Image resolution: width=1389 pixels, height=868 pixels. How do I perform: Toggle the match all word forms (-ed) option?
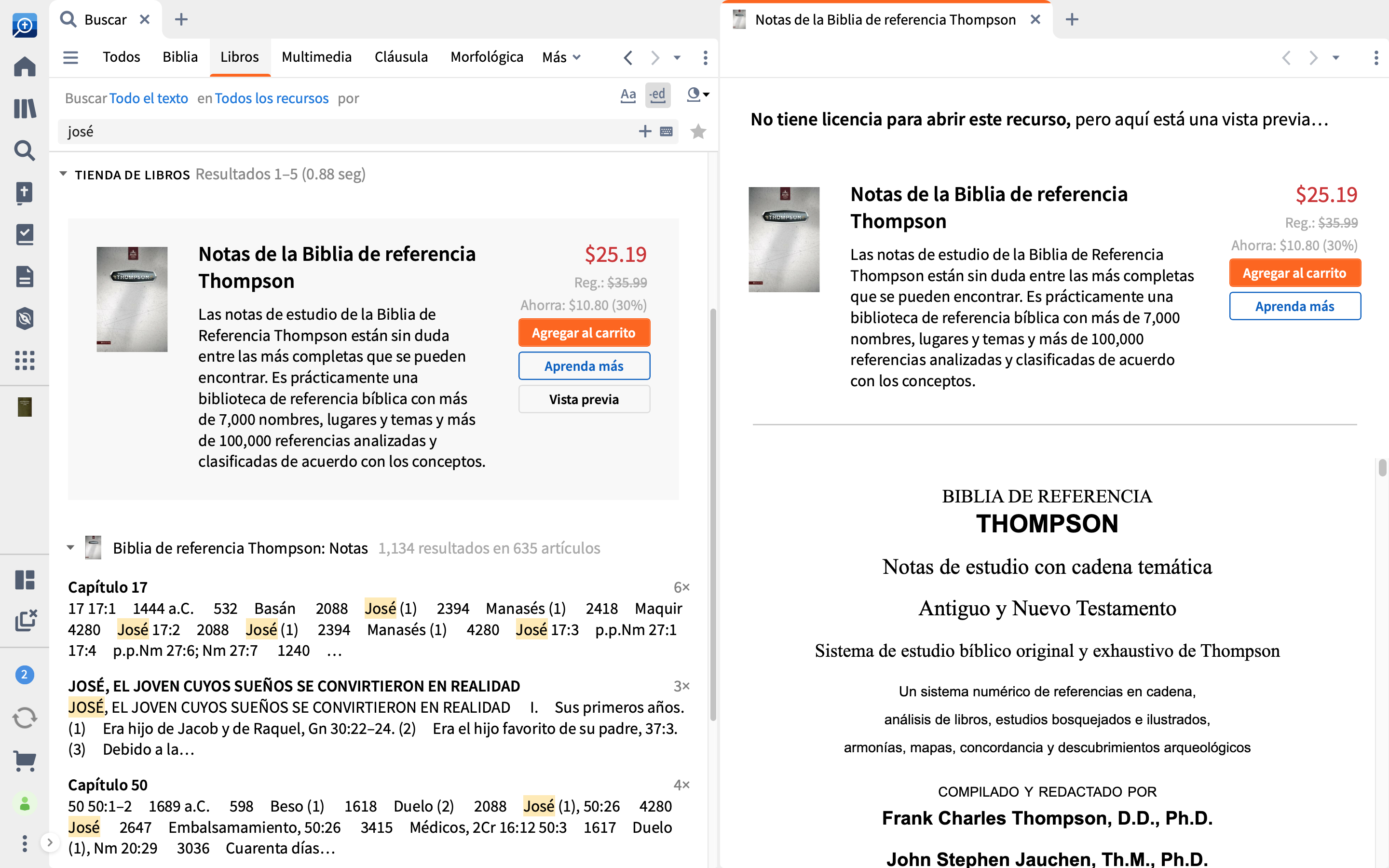(657, 95)
